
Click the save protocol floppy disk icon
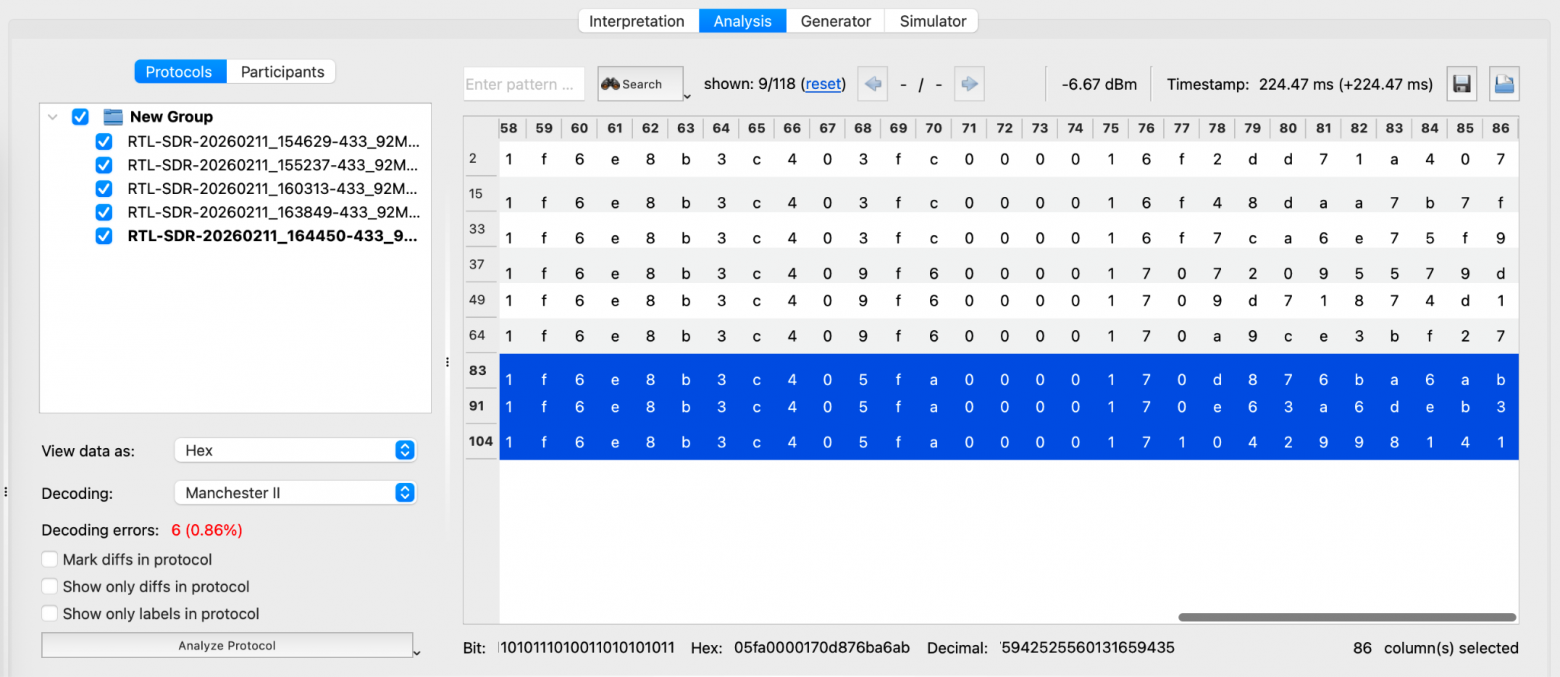[1462, 84]
